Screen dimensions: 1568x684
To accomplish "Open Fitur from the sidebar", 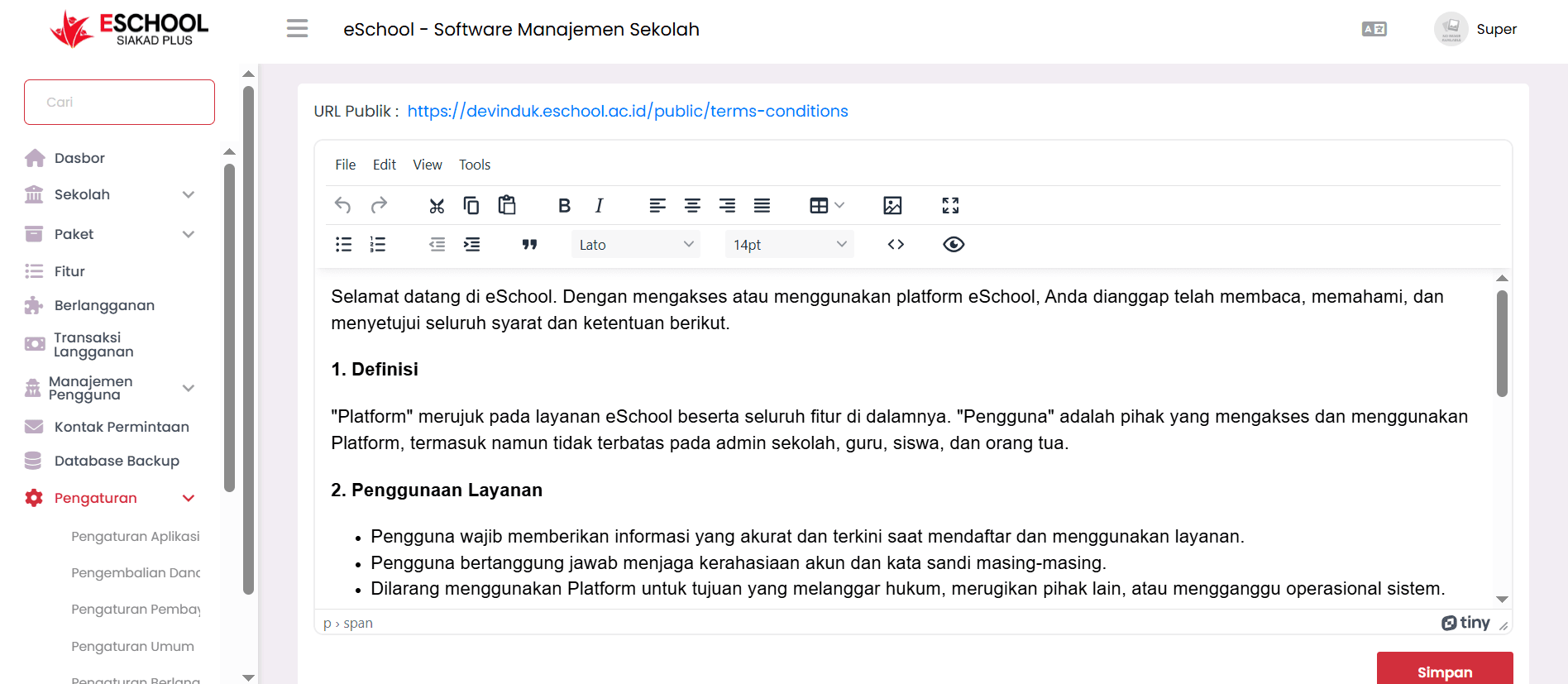I will [69, 271].
